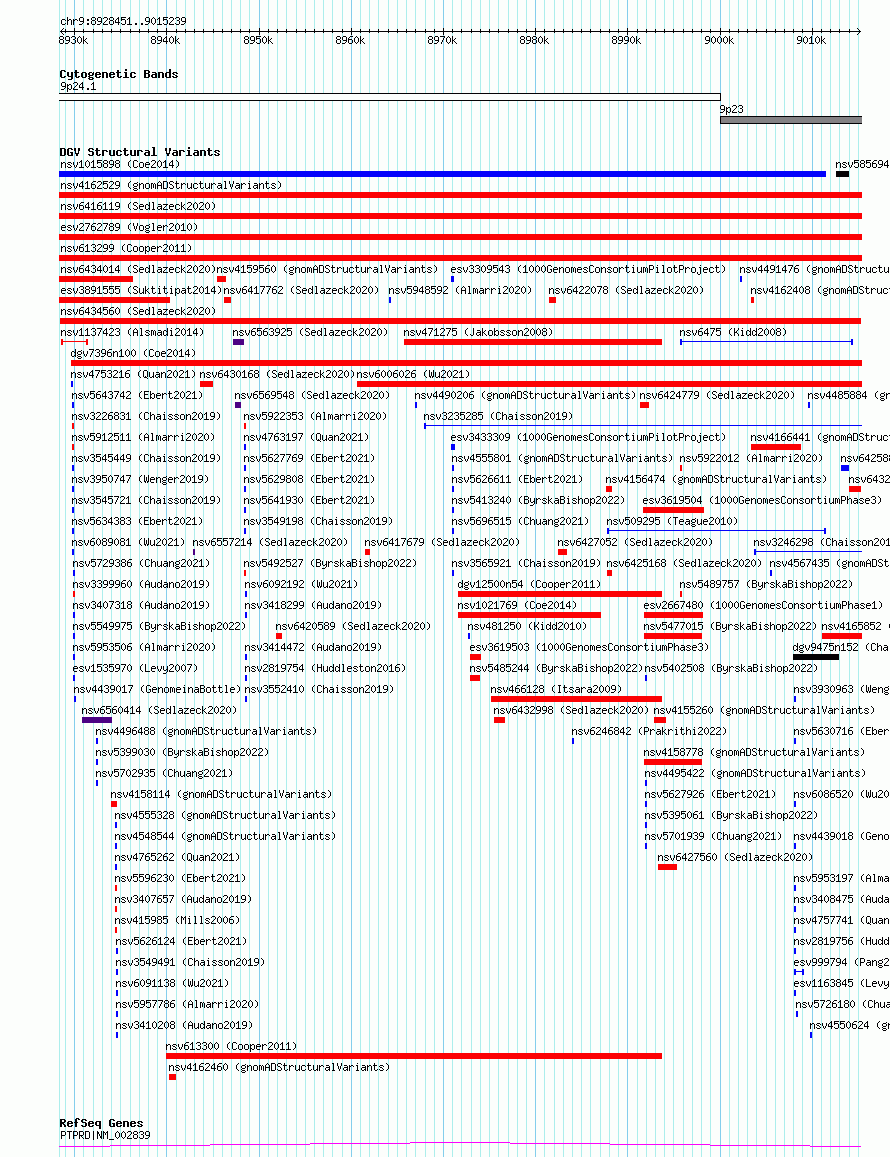Click nsv6430168 (Sedlazeck2020) label
The image size is (890, 1157).
(x=277, y=374)
